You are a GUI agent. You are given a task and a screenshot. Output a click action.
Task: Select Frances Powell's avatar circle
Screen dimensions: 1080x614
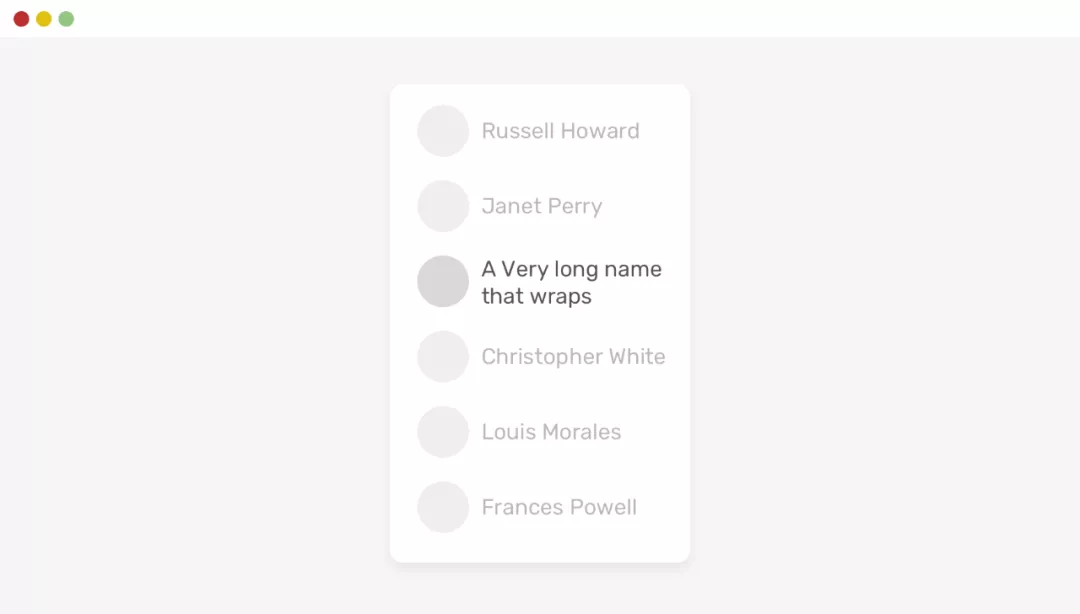[x=443, y=507]
